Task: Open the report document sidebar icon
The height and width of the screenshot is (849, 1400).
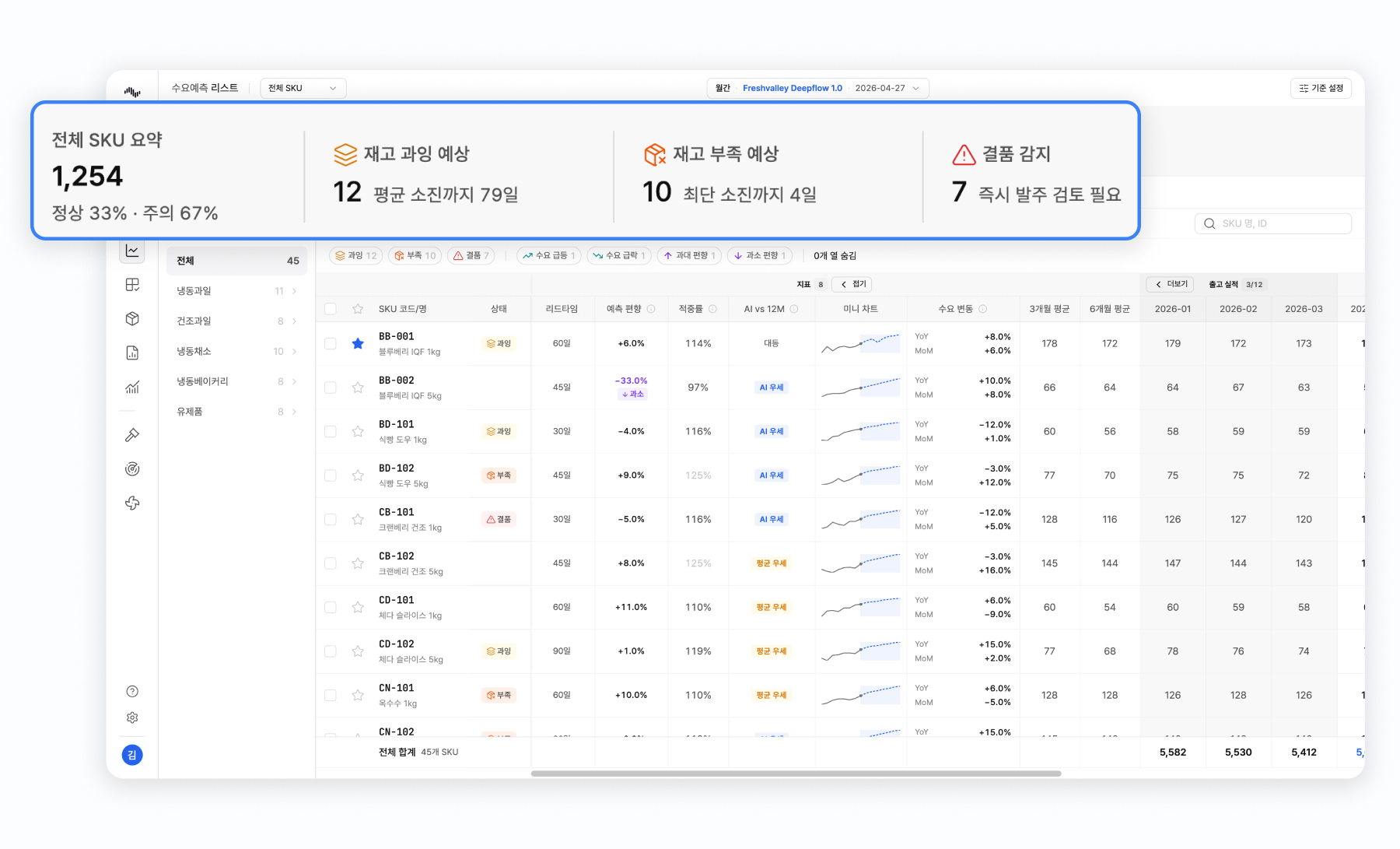Action: point(132,353)
